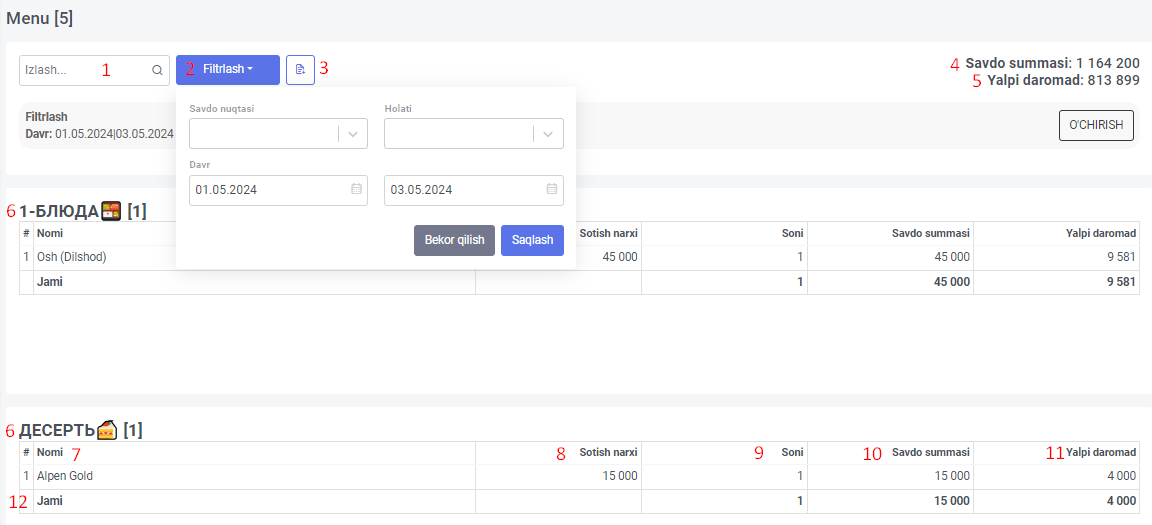Screen dimensions: 1152x525
Task: Click Yalpi daromad header in 1-БЛЮДА table
Action: point(1102,233)
